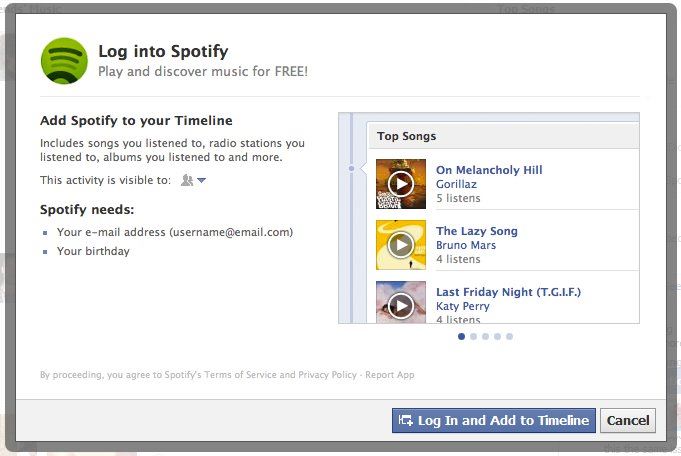
Task: Select the first carousel page dot
Action: point(461,337)
